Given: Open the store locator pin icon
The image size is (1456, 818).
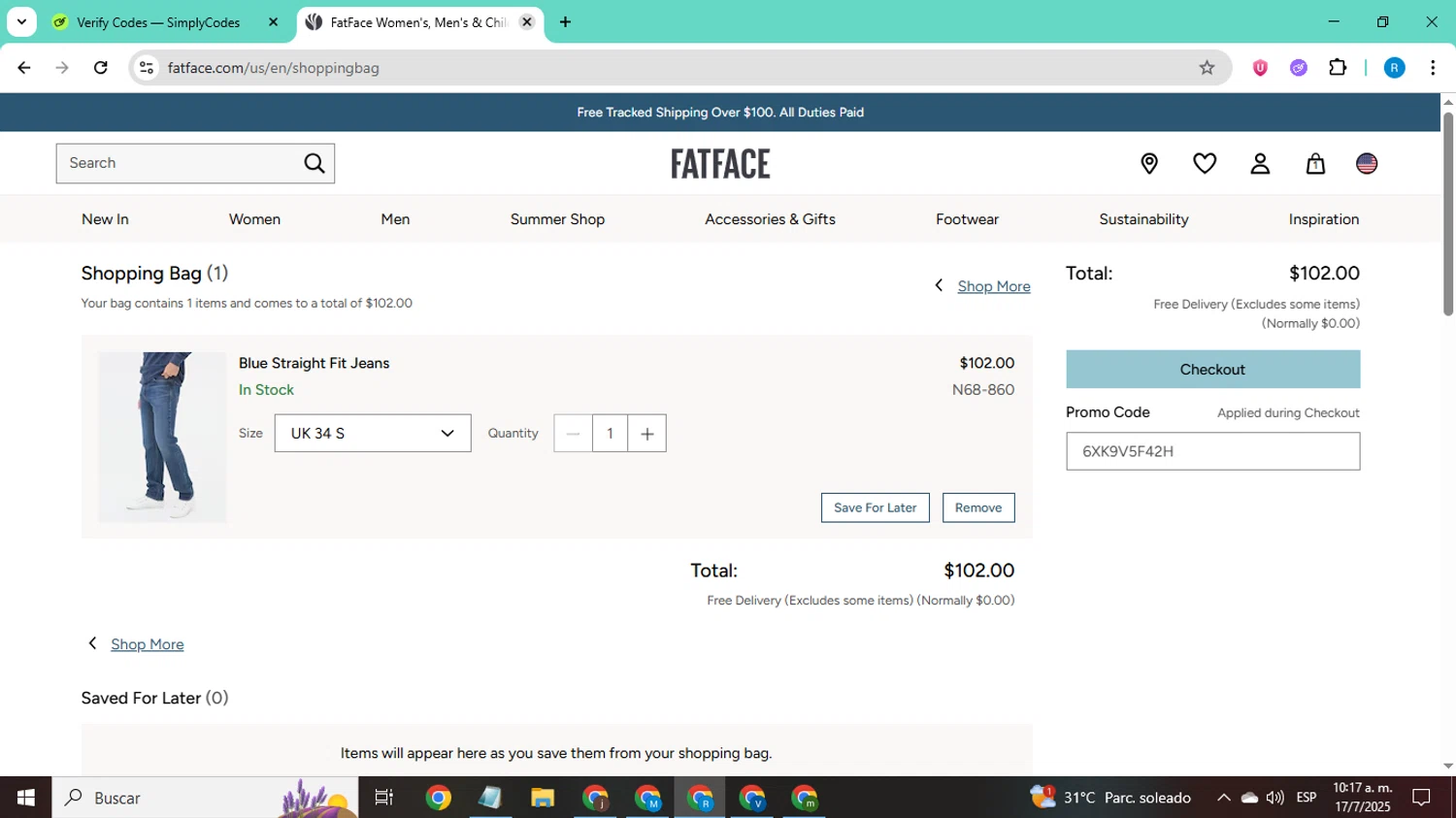Looking at the screenshot, I should click(1149, 163).
